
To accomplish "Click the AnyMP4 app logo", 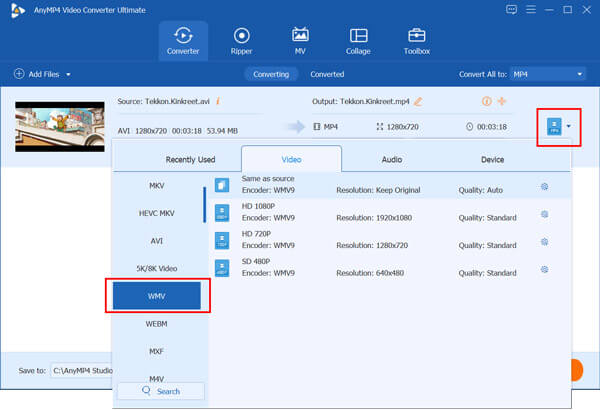I will 18,10.
